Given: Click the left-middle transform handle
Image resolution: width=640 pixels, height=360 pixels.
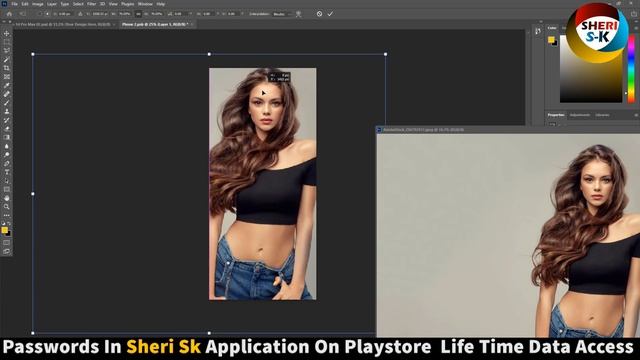Looking at the screenshot, I should point(33,193).
